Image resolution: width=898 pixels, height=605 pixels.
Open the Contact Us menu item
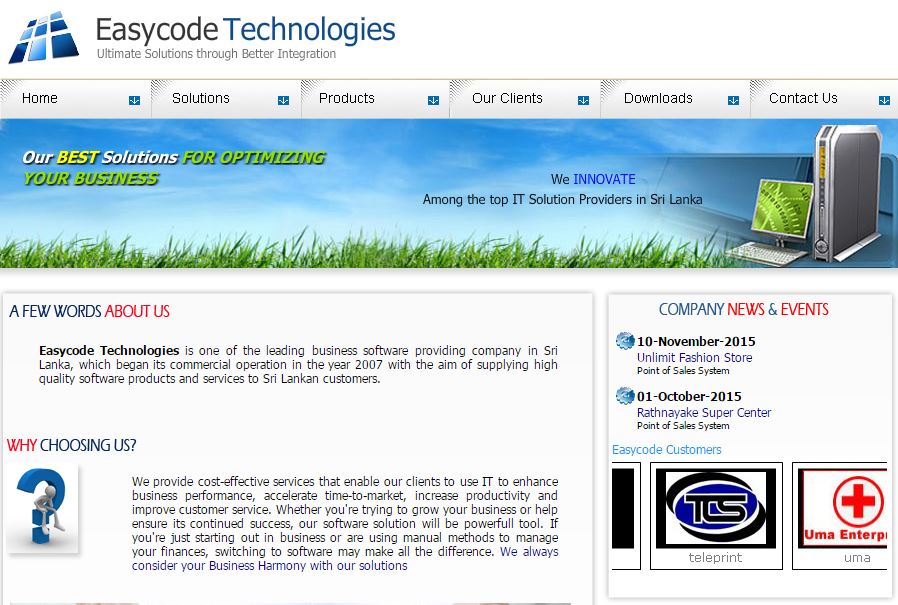tap(803, 98)
